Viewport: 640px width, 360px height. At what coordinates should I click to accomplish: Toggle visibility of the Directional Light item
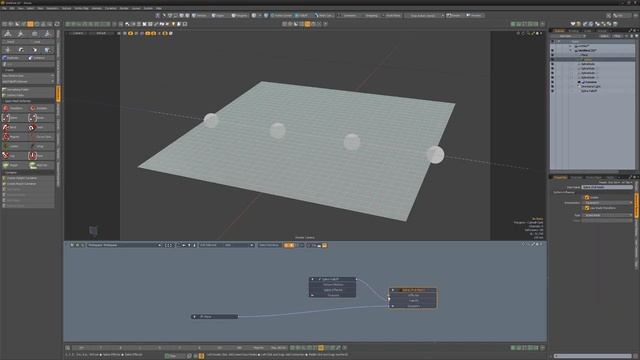553,87
